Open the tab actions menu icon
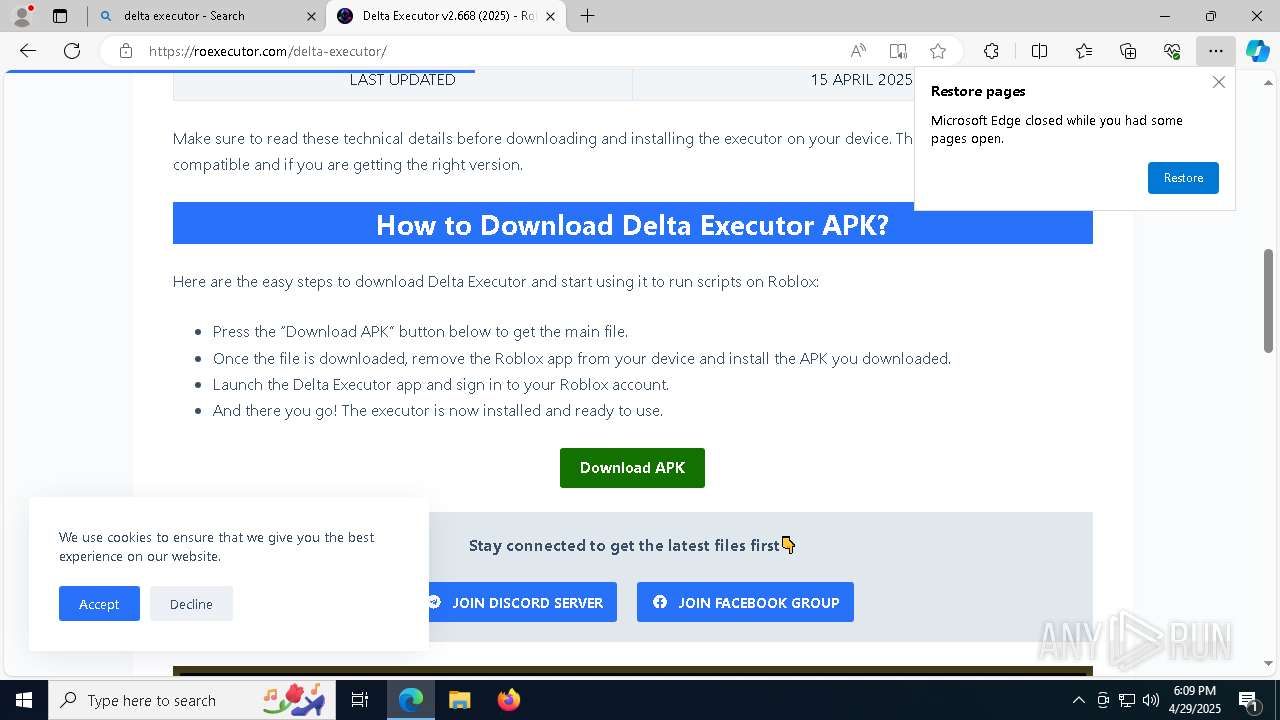The width and height of the screenshot is (1280, 720). pos(60,16)
